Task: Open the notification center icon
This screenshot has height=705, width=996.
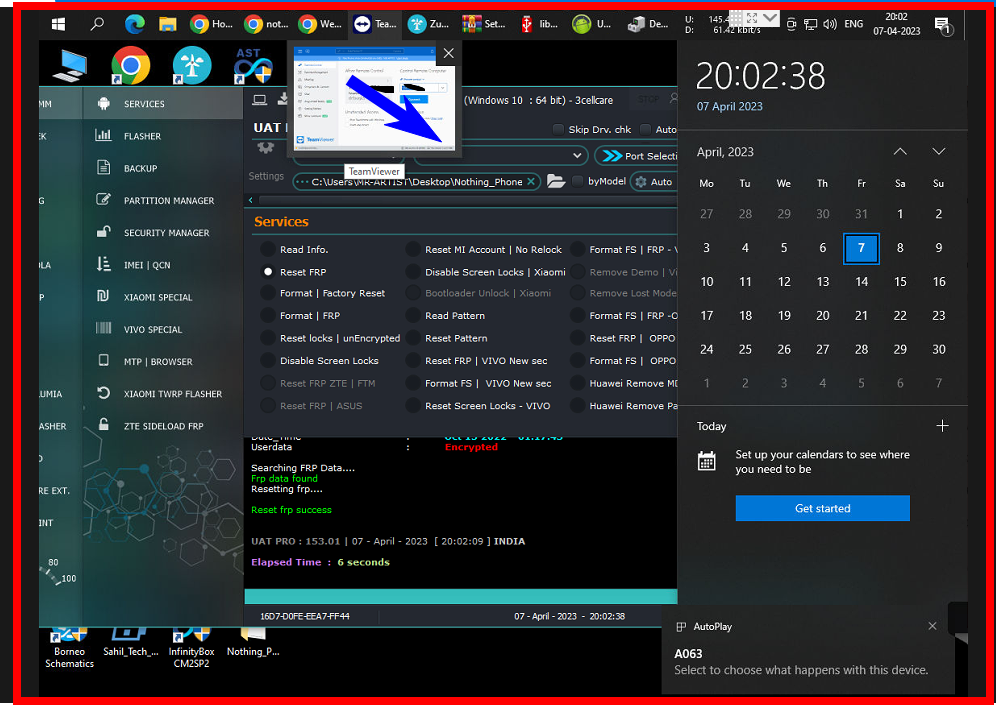Action: pos(943,25)
